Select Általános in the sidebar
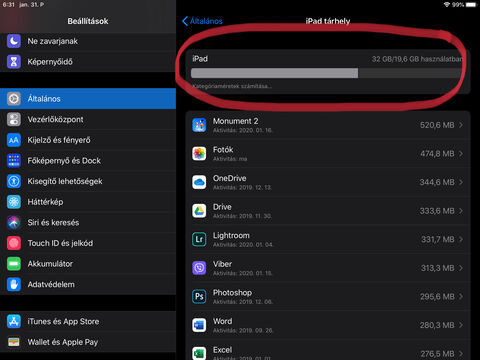 click(88, 99)
